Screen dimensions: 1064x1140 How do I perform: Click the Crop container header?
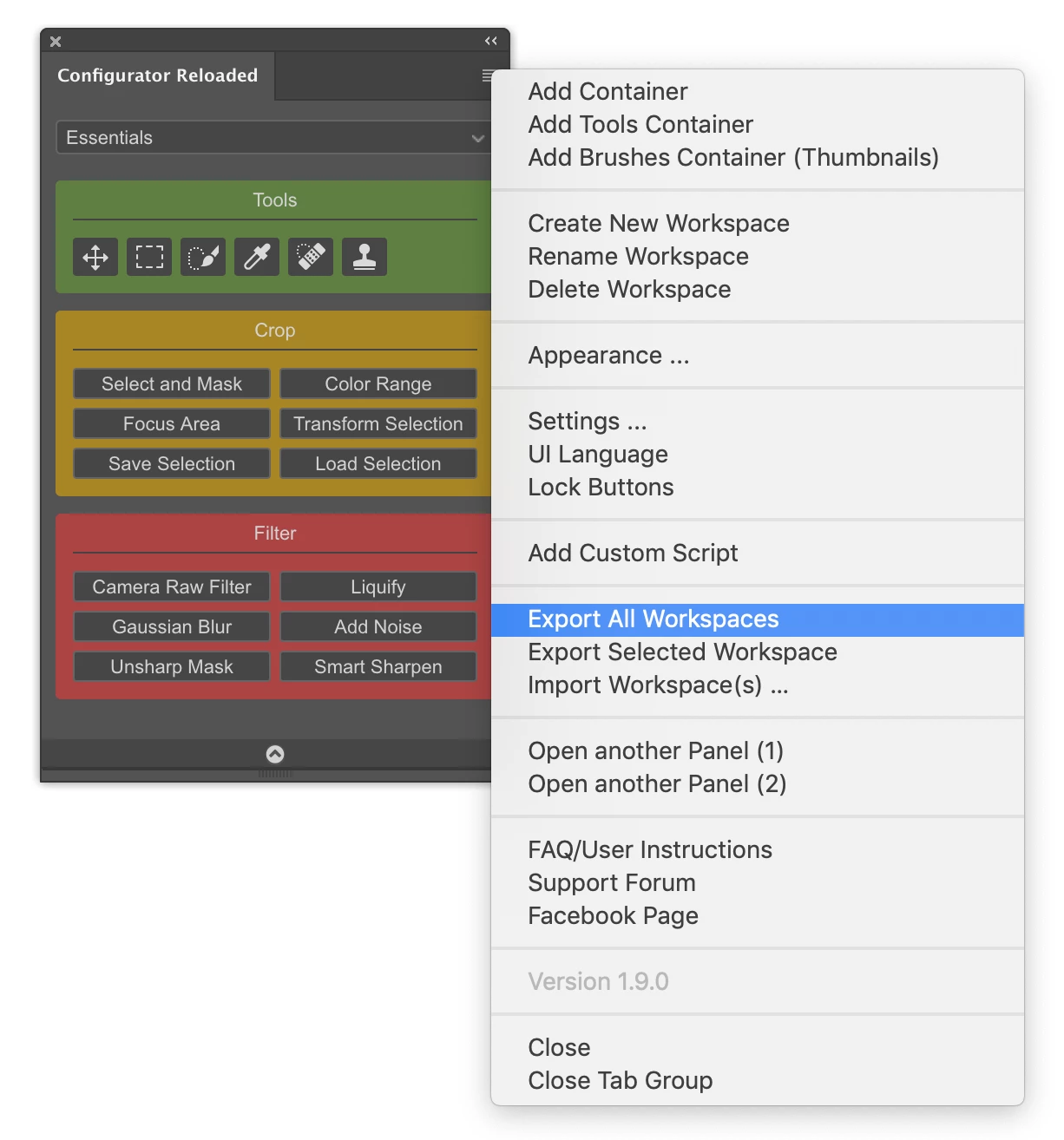(x=275, y=330)
